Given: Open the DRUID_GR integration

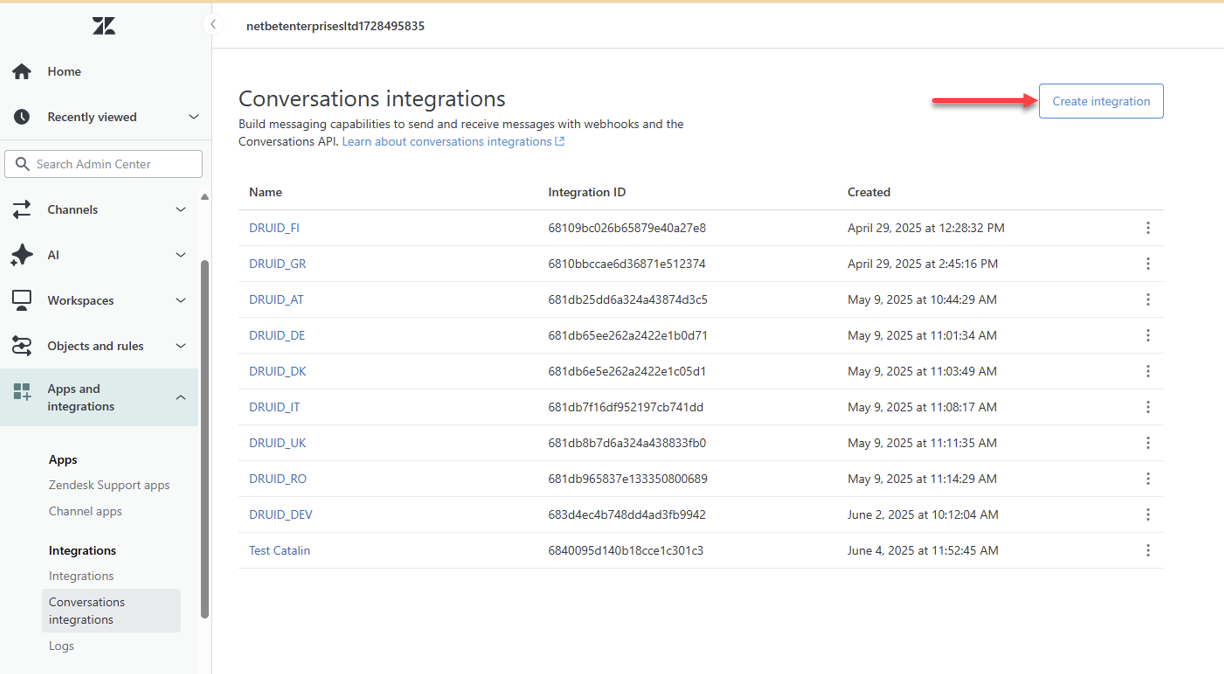Looking at the screenshot, I should (x=277, y=264).
